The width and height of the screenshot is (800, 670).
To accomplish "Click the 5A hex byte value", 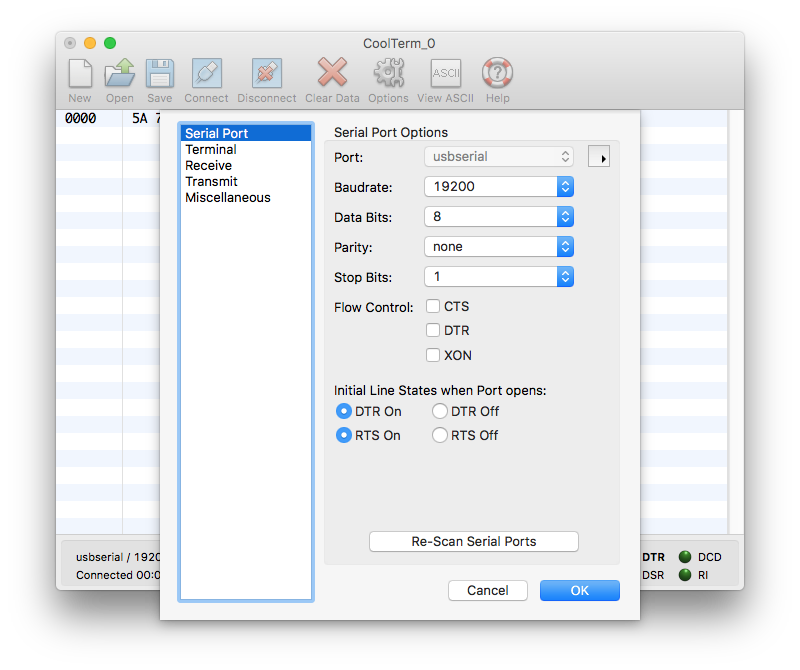I will tap(140, 118).
